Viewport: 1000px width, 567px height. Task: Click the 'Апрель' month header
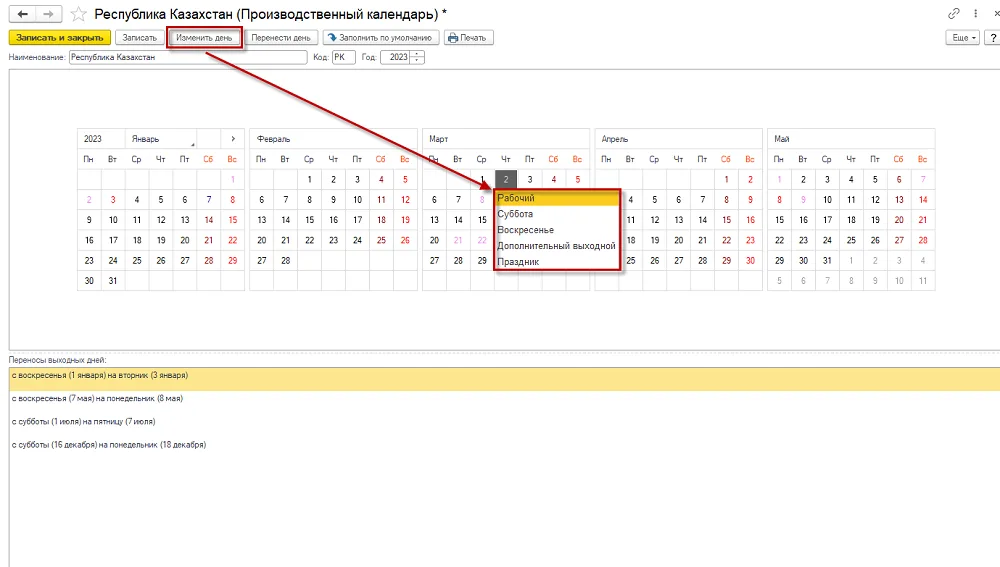click(x=615, y=139)
